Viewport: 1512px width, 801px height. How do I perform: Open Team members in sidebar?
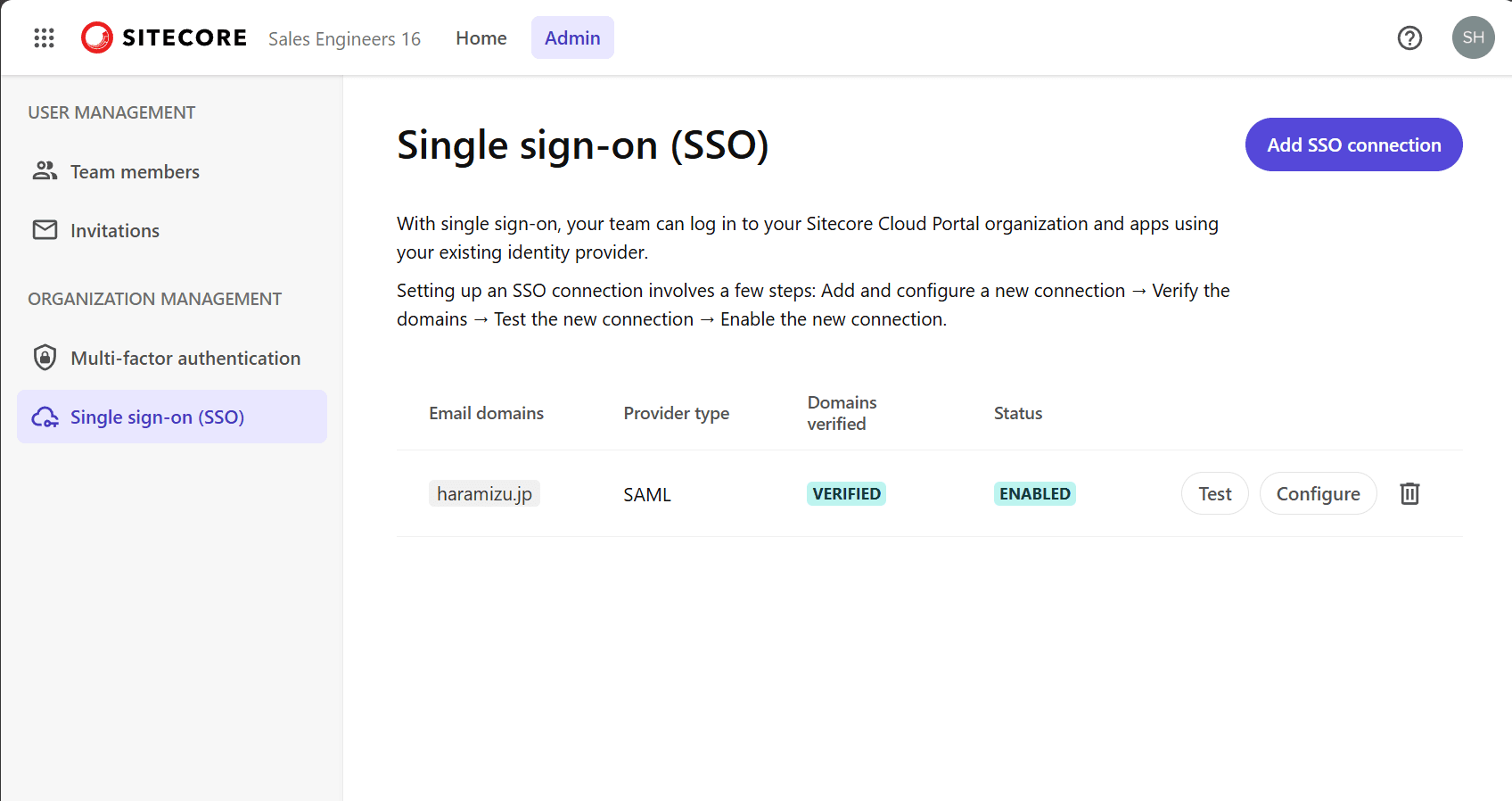(135, 171)
